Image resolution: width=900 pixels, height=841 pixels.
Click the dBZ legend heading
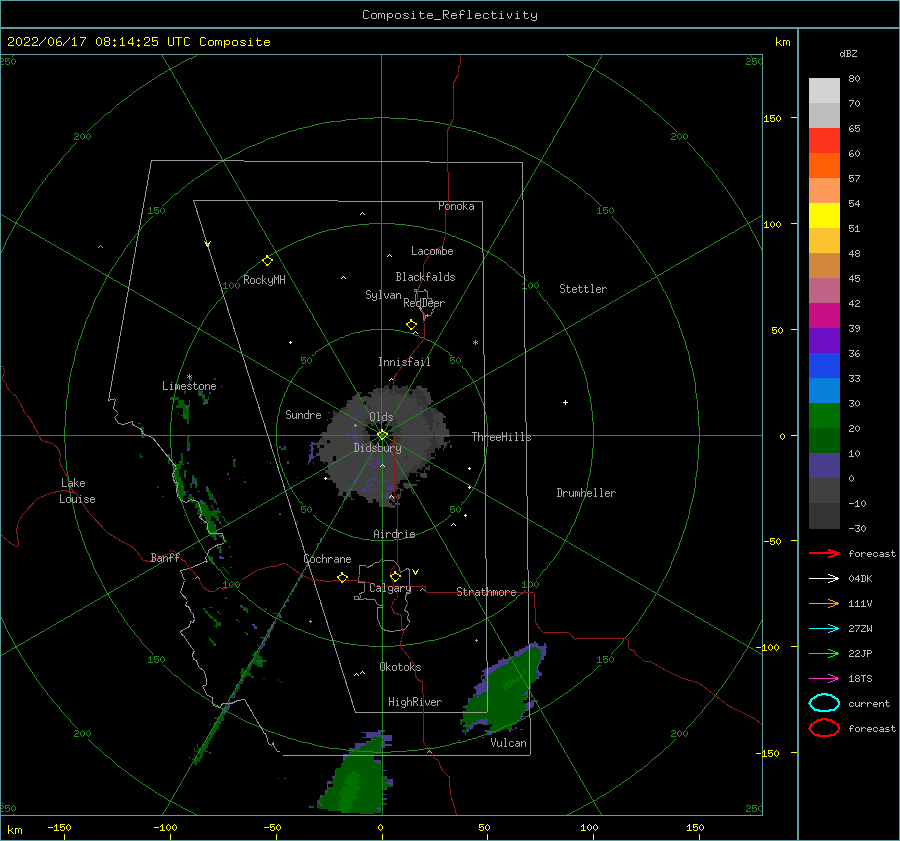848,54
